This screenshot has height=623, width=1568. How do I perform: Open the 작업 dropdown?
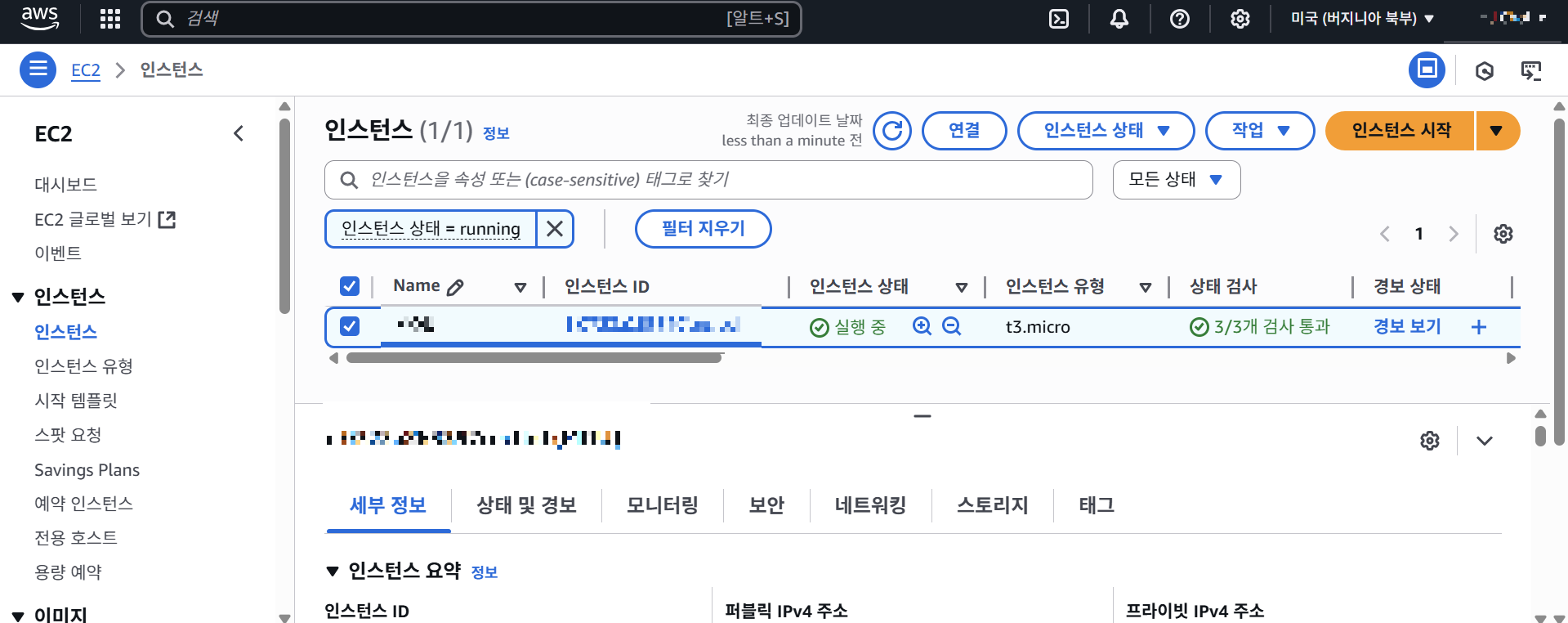click(1260, 131)
